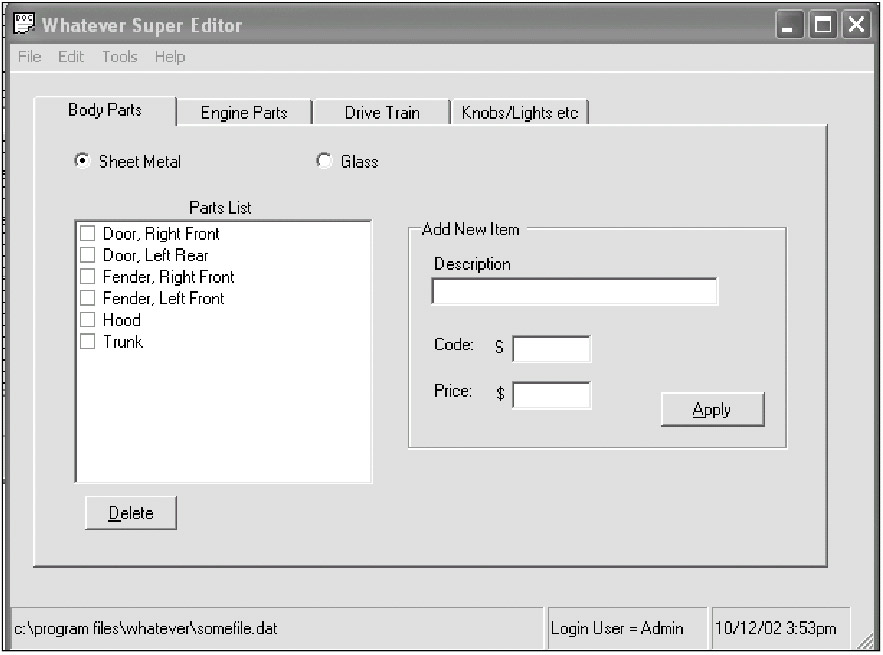
Task: Select the Sheet Metal radio button
Action: 83,161
